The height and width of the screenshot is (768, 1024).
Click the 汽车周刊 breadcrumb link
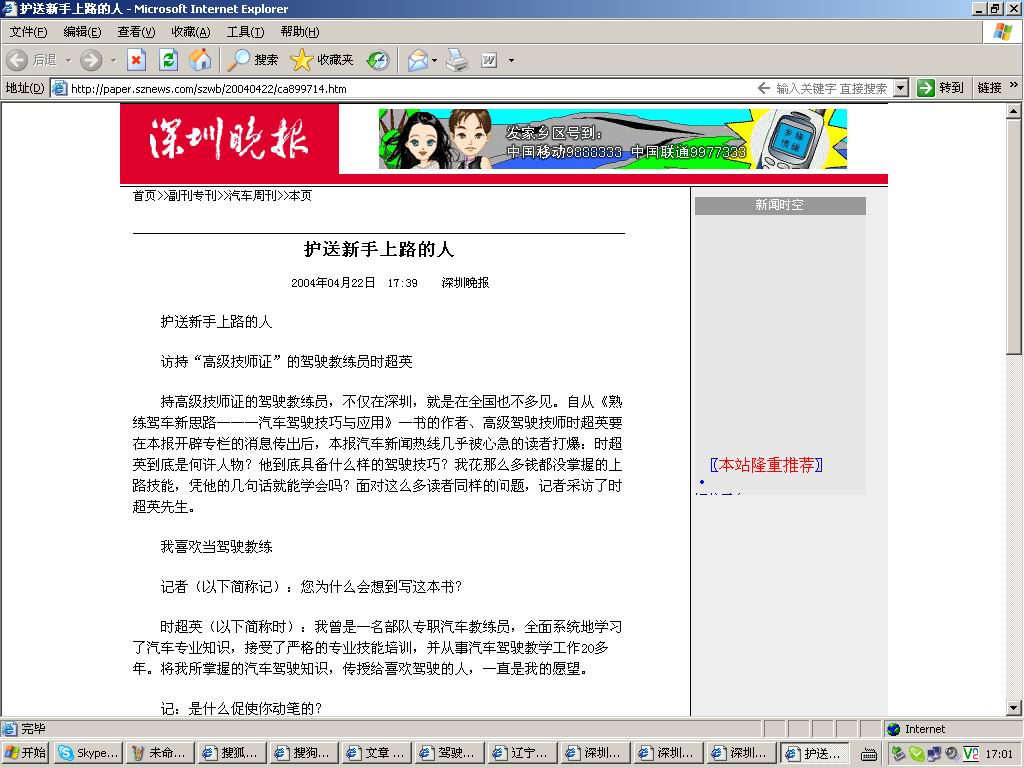point(253,196)
